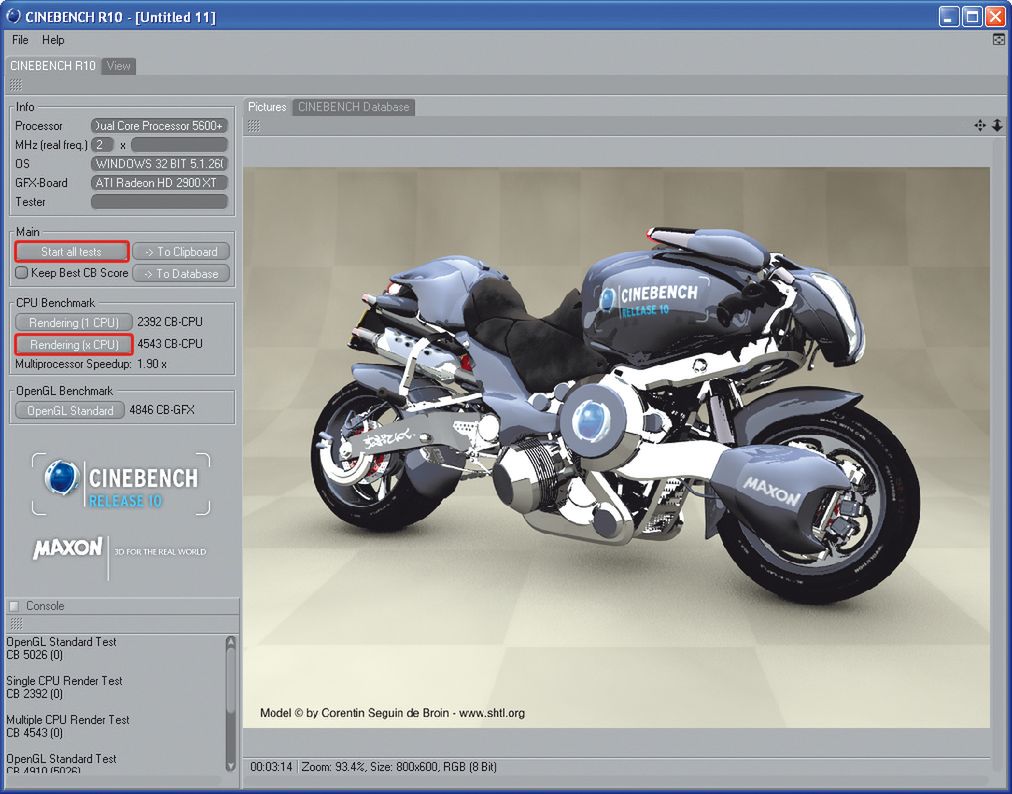Click the 4543 CB-CPU score
The image size is (1012, 794).
[x=170, y=344]
